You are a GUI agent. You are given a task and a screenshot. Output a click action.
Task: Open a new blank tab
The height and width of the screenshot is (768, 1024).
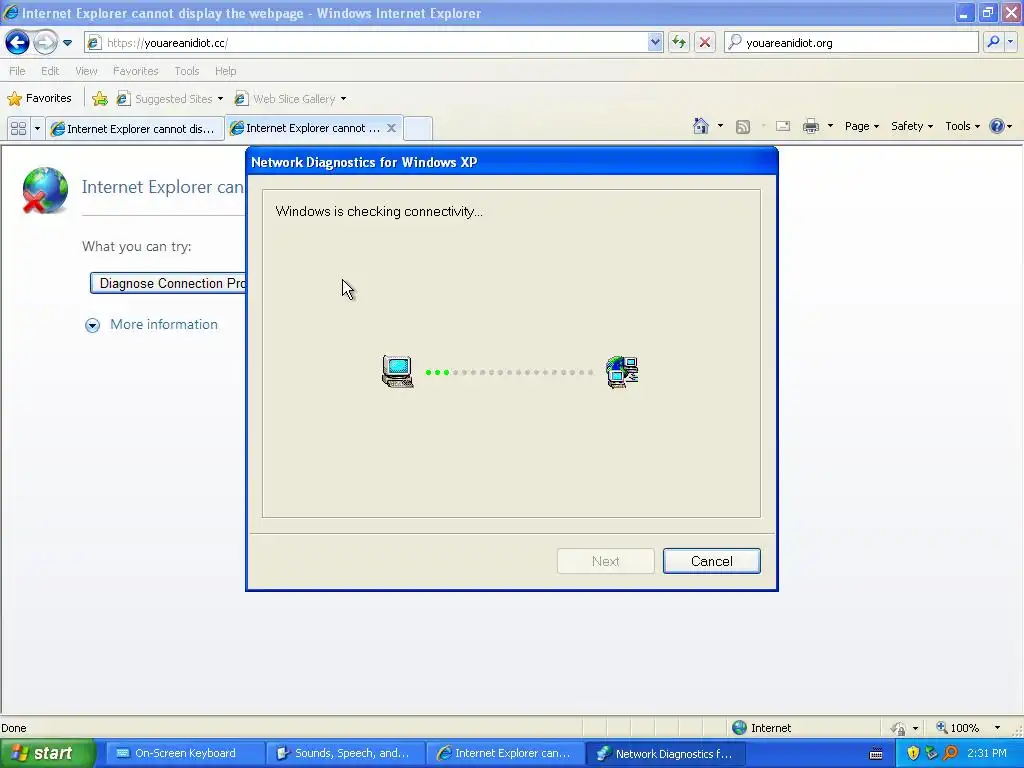[x=417, y=129]
